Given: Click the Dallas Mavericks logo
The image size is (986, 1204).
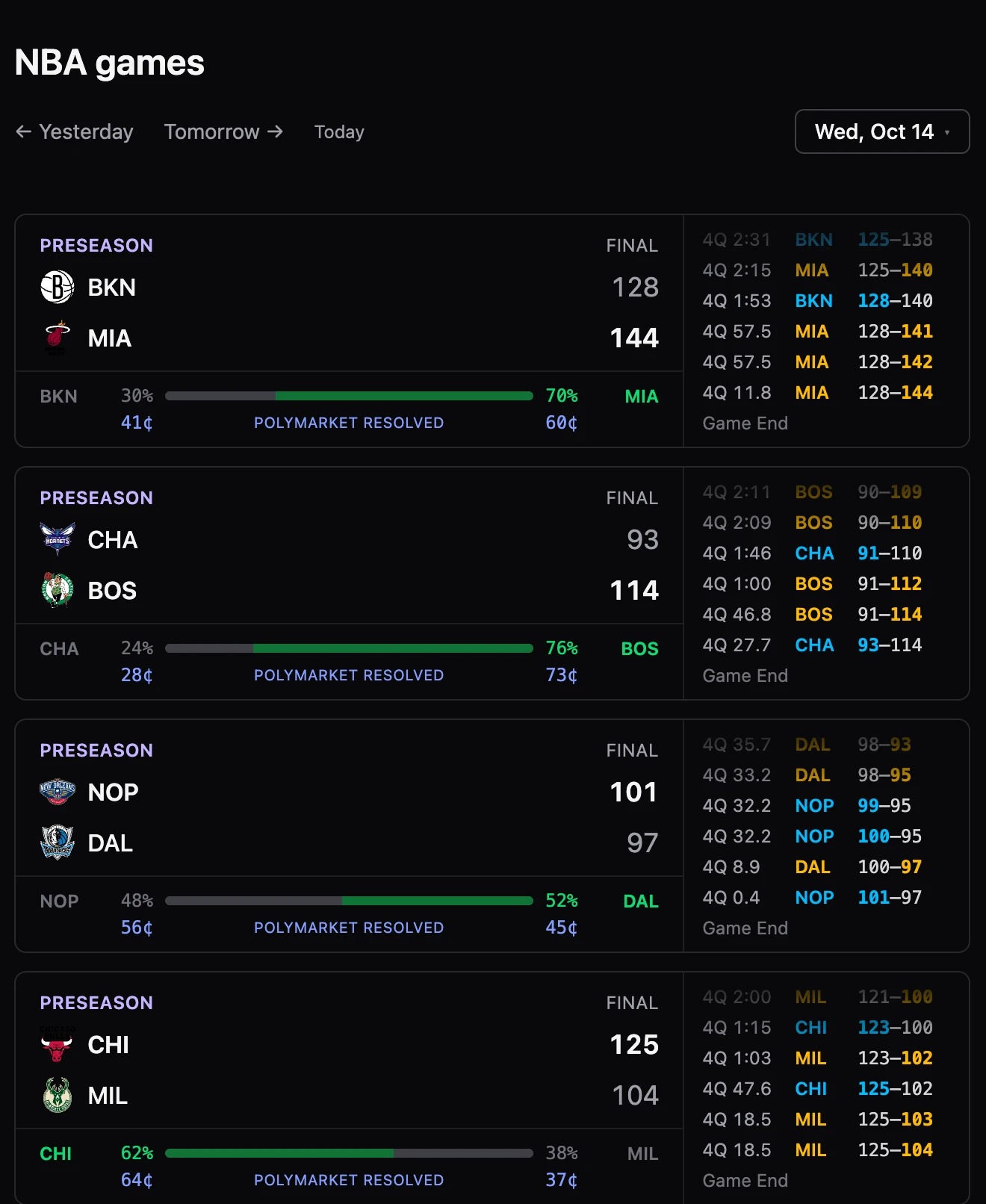Looking at the screenshot, I should click(x=58, y=843).
